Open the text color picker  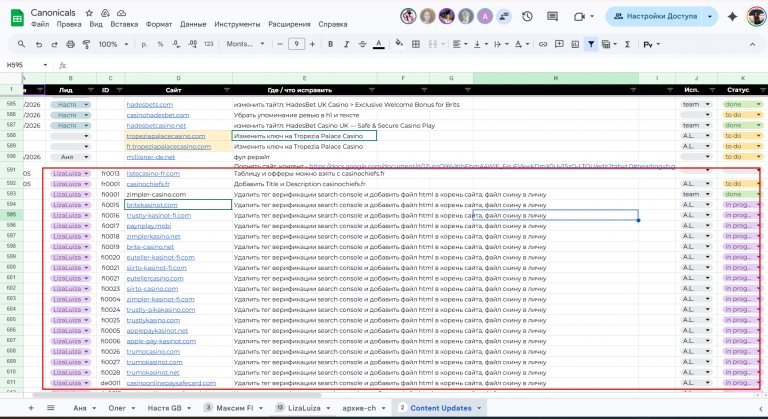tap(379, 44)
